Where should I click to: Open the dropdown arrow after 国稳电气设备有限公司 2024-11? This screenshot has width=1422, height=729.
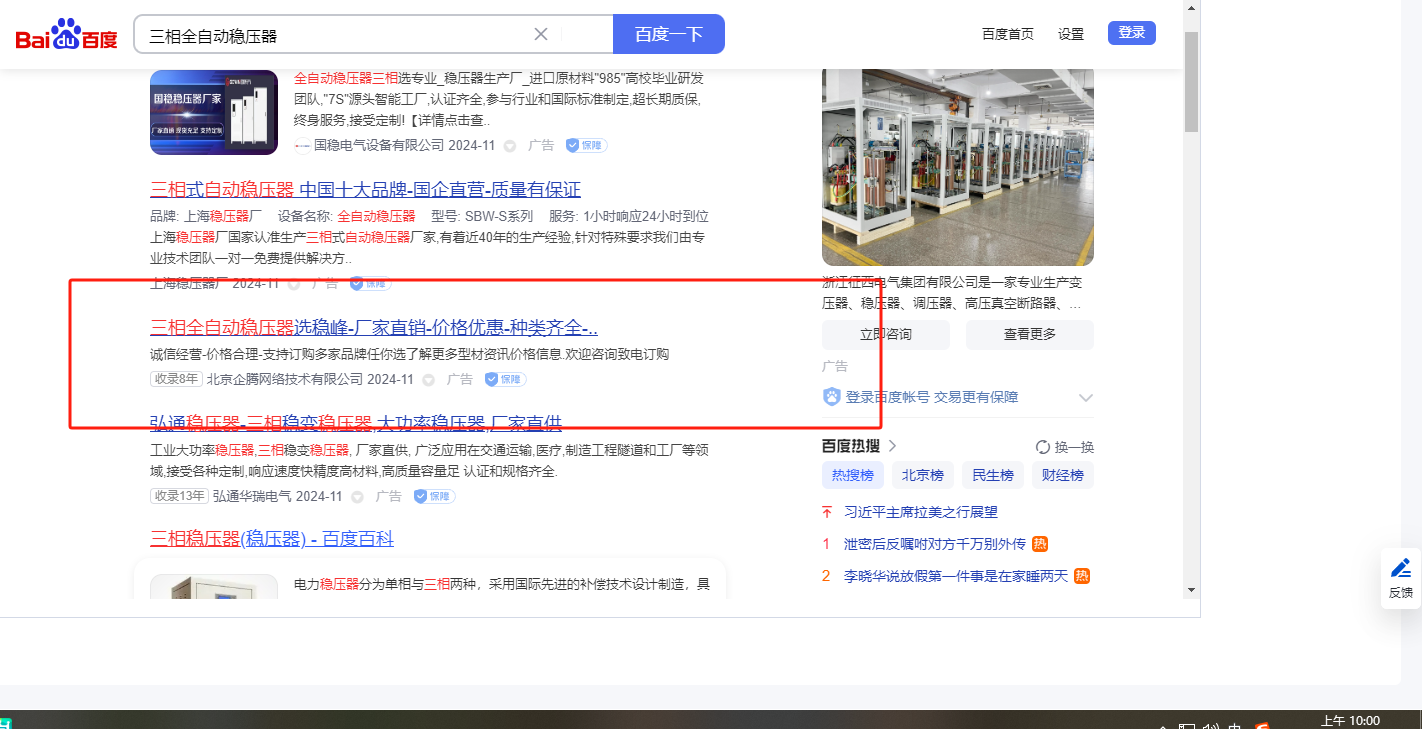[509, 146]
